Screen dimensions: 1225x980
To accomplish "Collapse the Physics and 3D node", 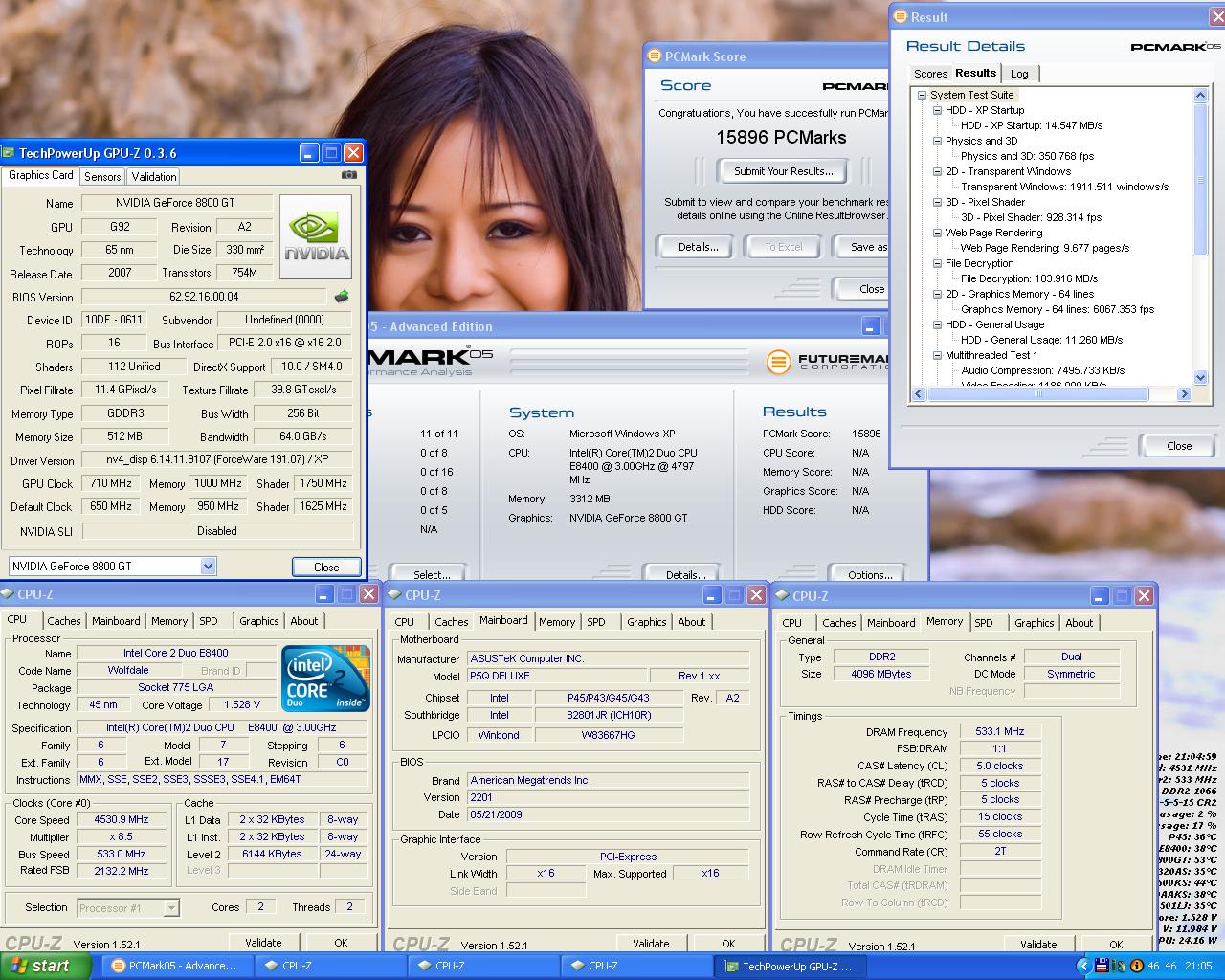I will pyautogui.click(x=937, y=141).
